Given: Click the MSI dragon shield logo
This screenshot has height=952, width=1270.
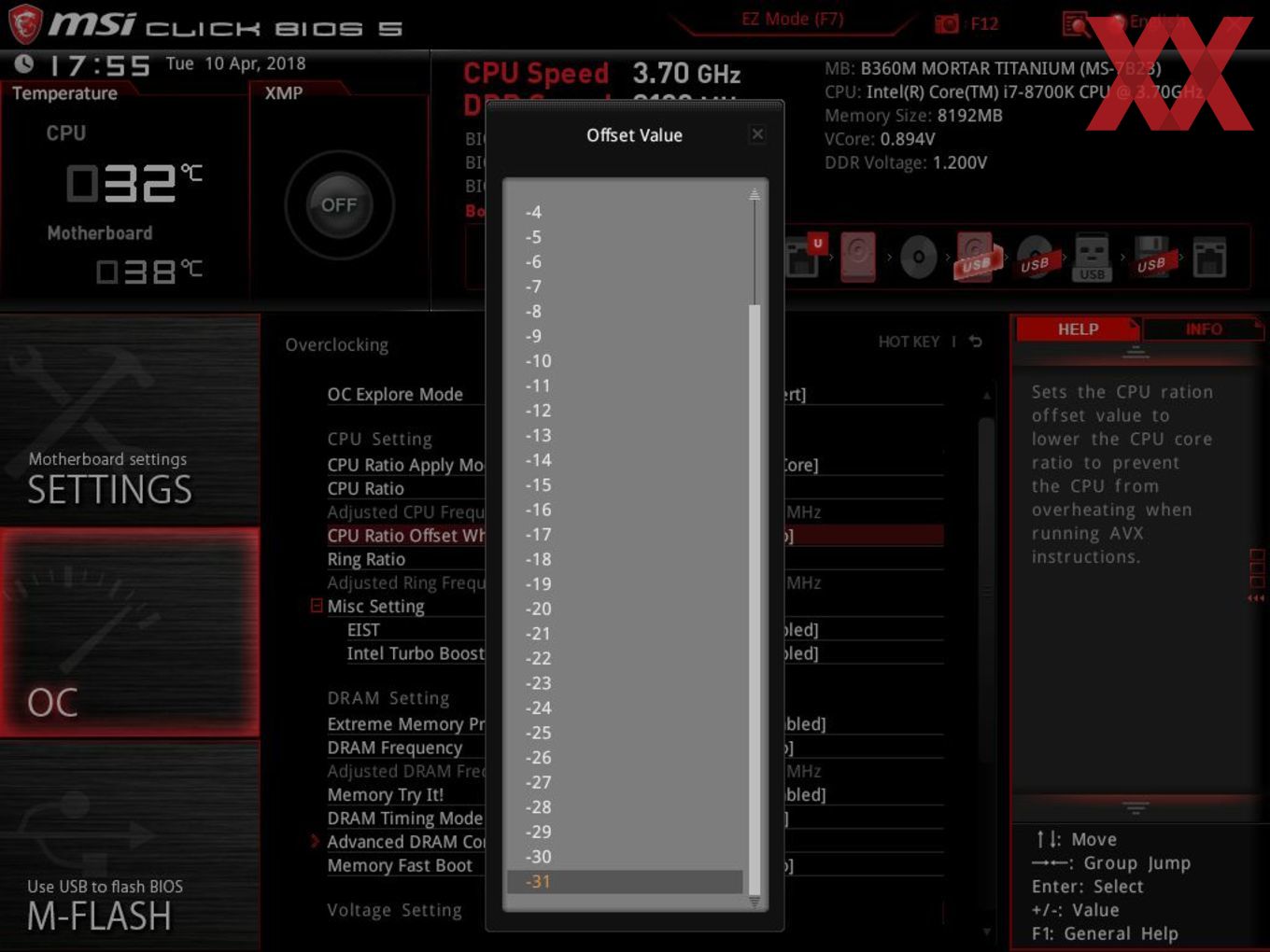Looking at the screenshot, I should point(25,24).
